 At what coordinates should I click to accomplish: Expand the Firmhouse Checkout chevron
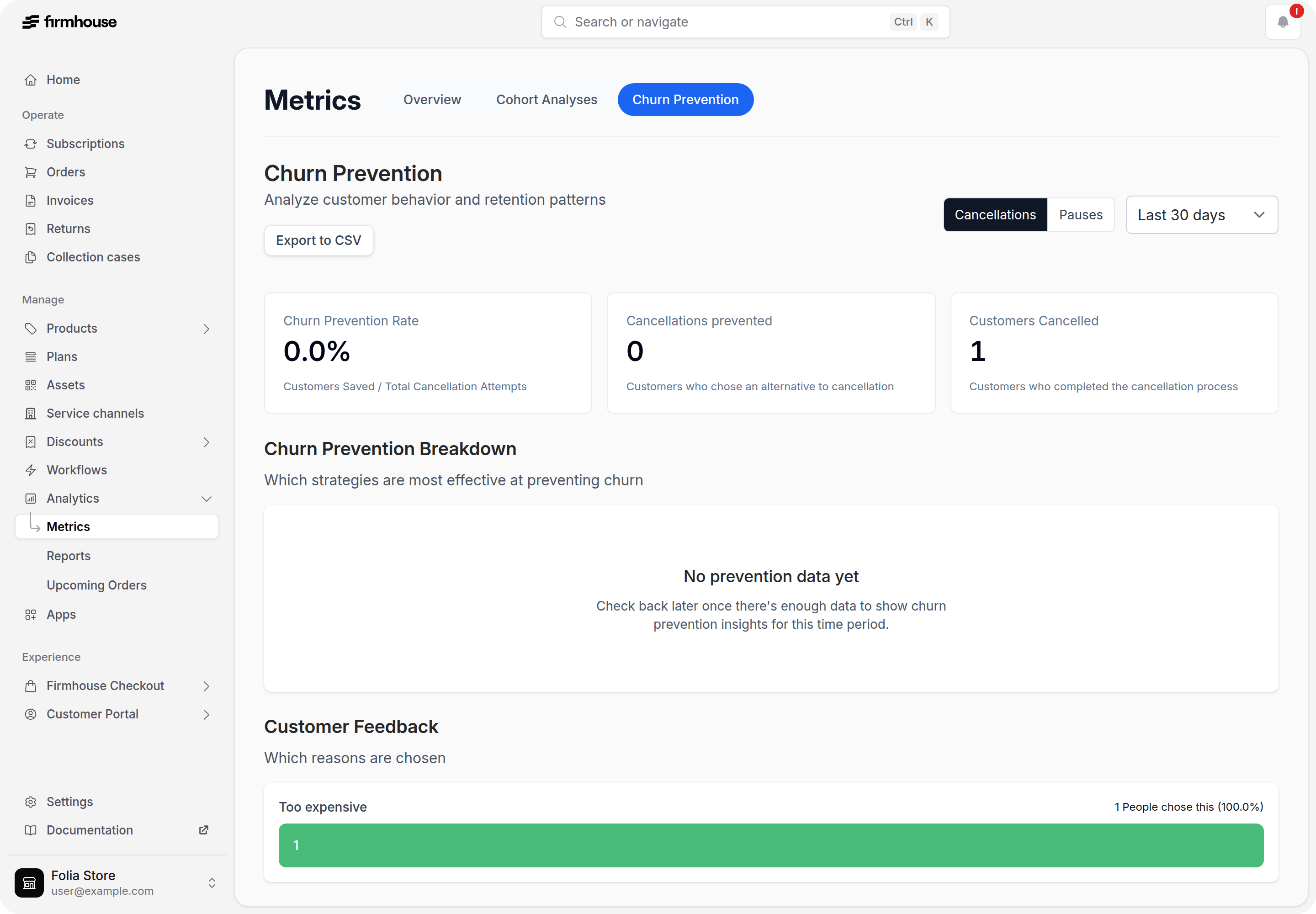point(206,686)
